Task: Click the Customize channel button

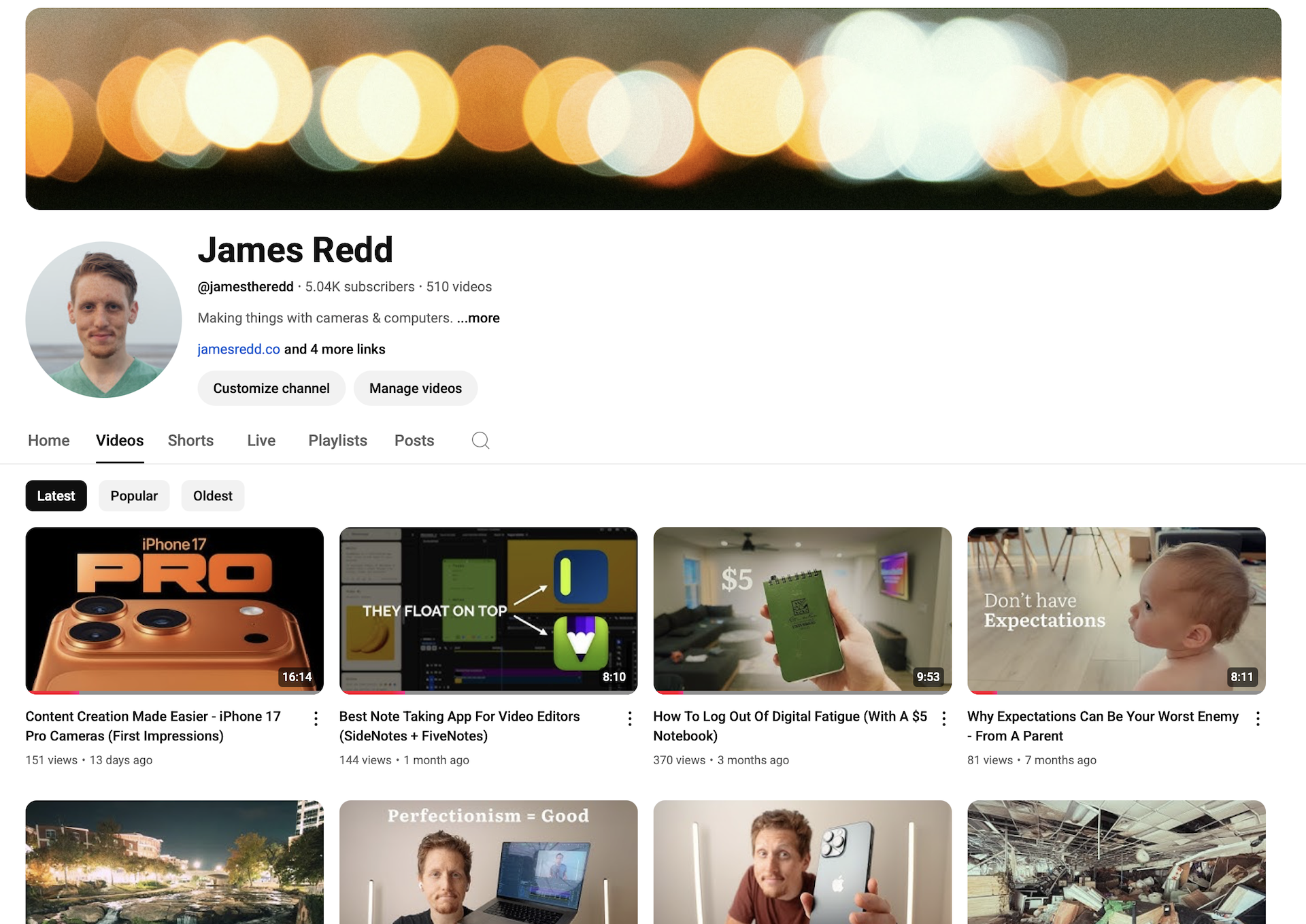Action: (271, 388)
